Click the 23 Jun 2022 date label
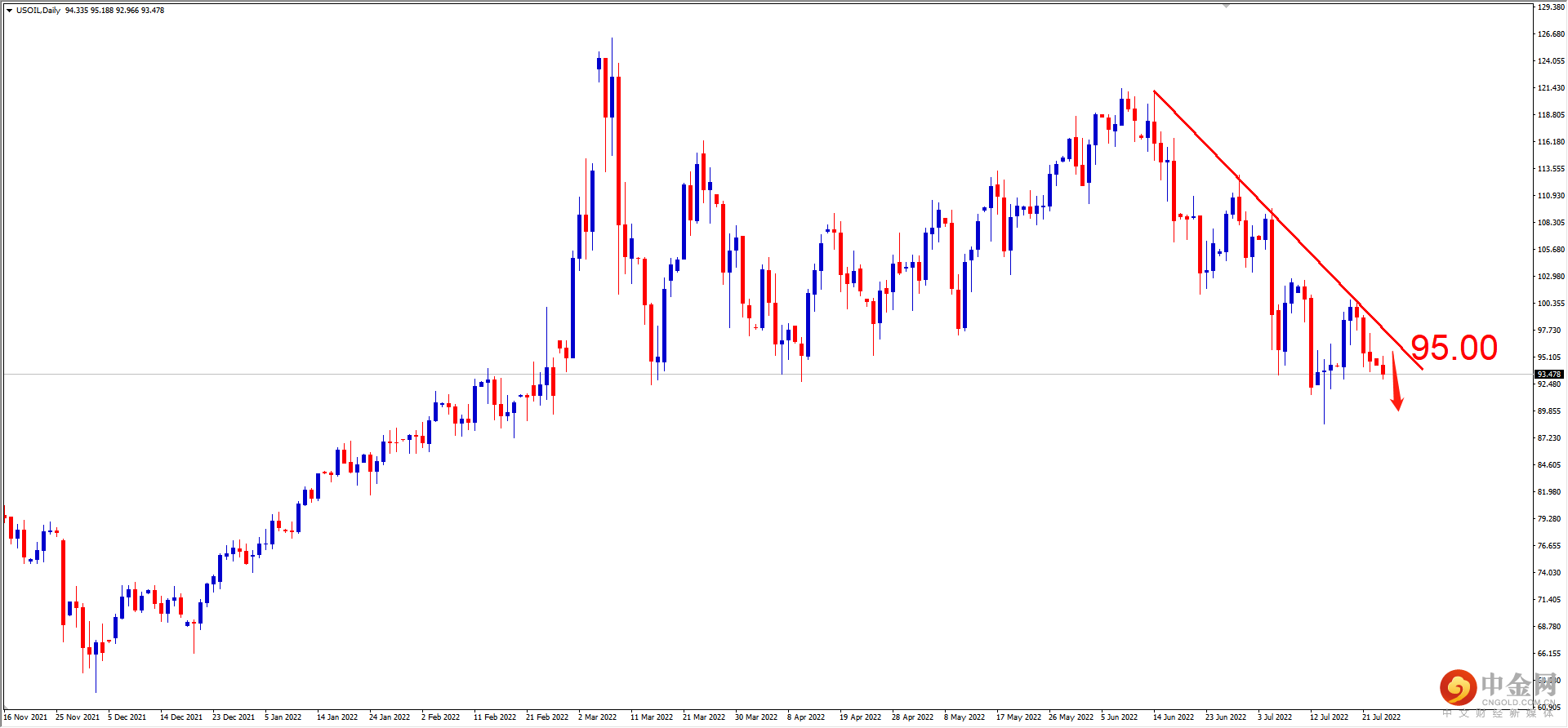The width and height of the screenshot is (1568, 728). [x=1226, y=717]
